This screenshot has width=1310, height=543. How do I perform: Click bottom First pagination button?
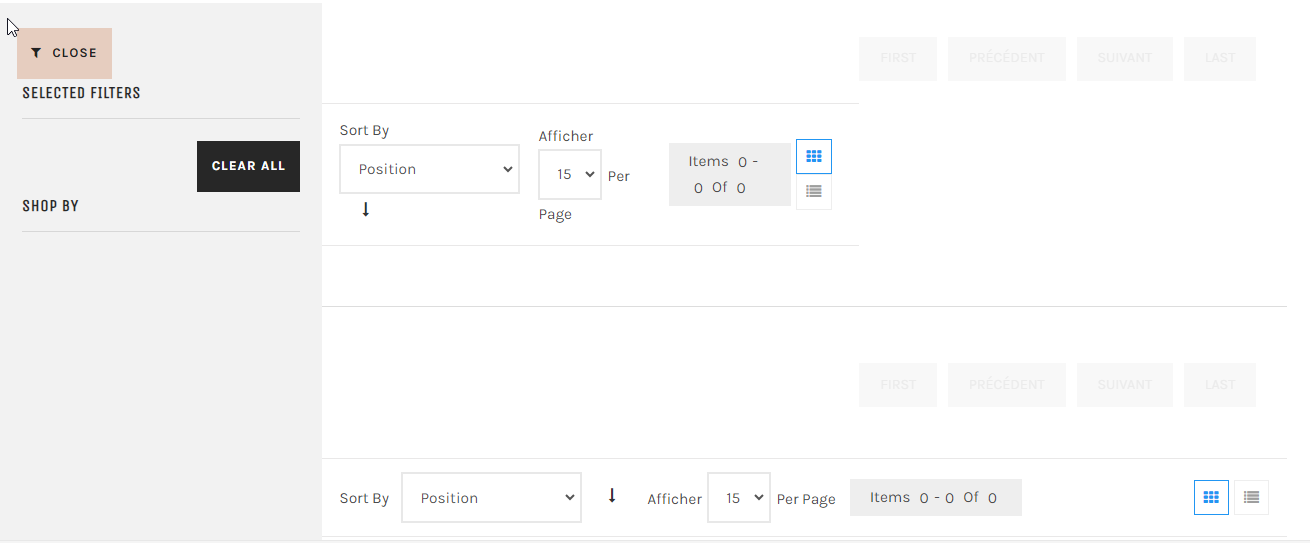coord(898,385)
